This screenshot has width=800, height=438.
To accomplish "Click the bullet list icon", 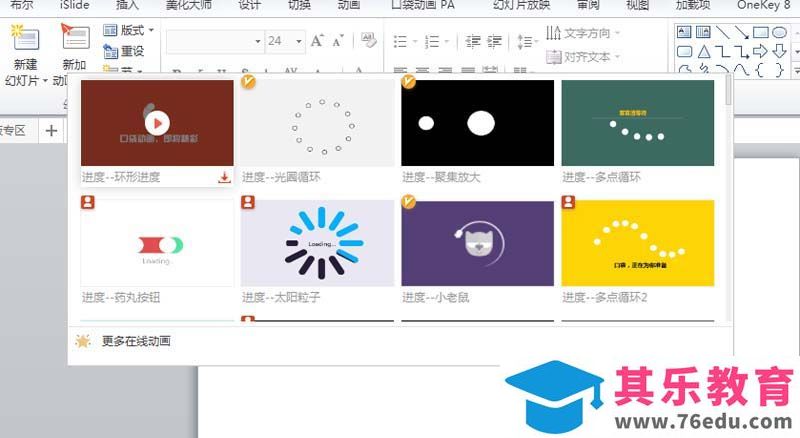I will click(x=401, y=41).
